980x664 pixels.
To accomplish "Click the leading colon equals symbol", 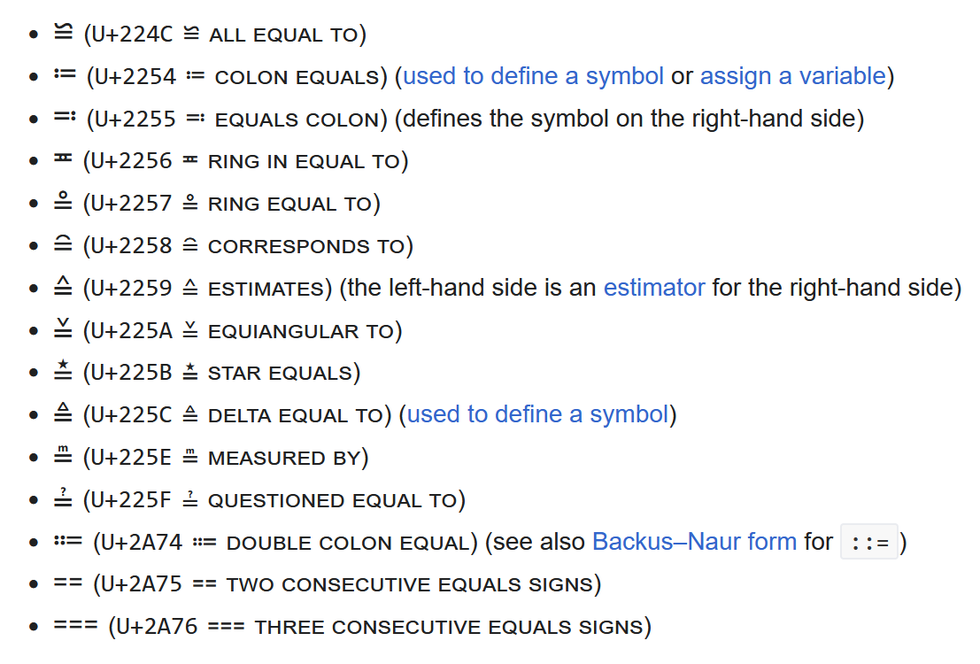I will pos(65,75).
